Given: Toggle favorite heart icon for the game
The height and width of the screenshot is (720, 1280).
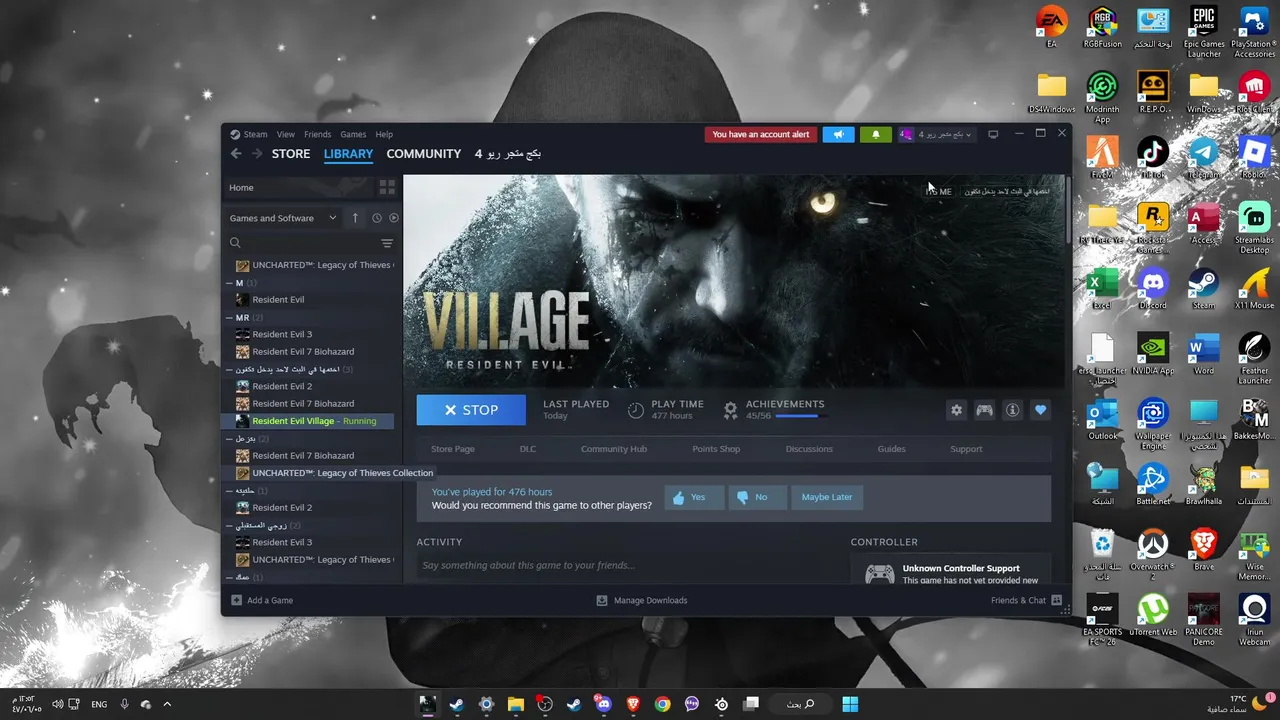Looking at the screenshot, I should click(1041, 410).
